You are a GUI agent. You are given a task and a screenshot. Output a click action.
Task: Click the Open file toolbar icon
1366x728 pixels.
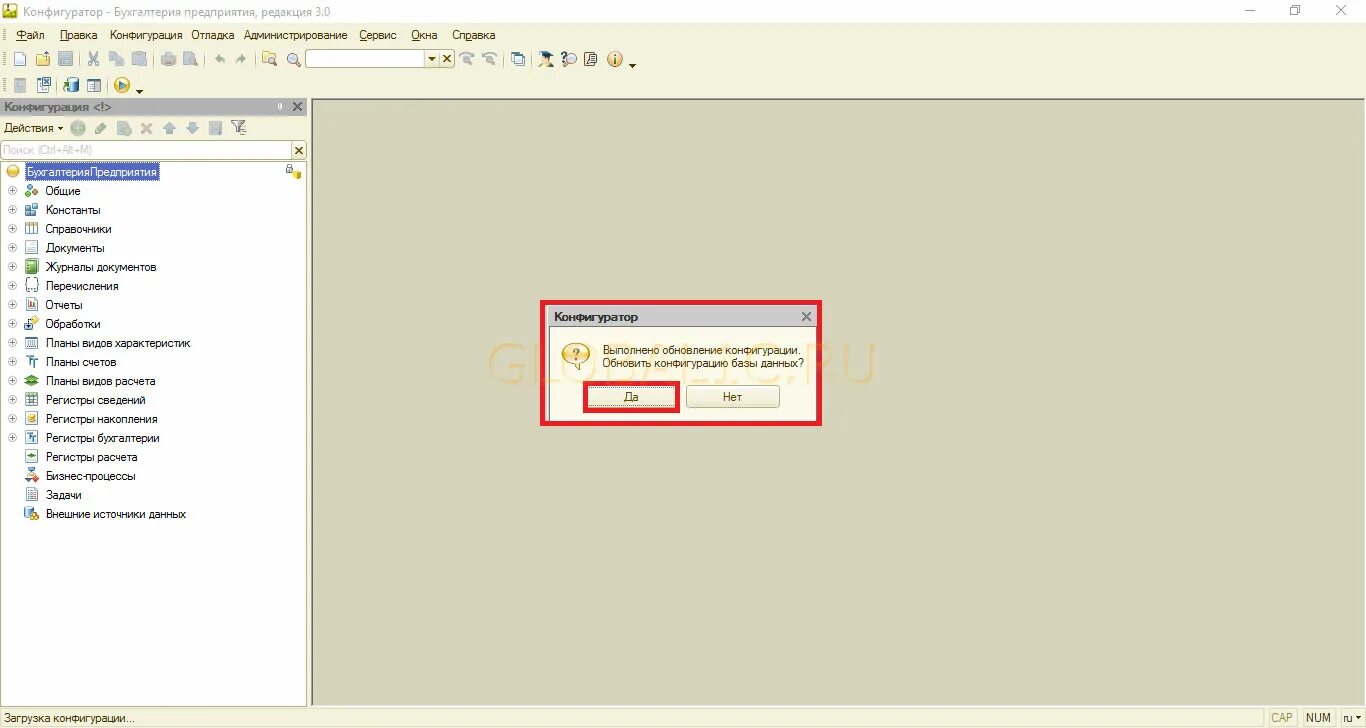click(42, 59)
